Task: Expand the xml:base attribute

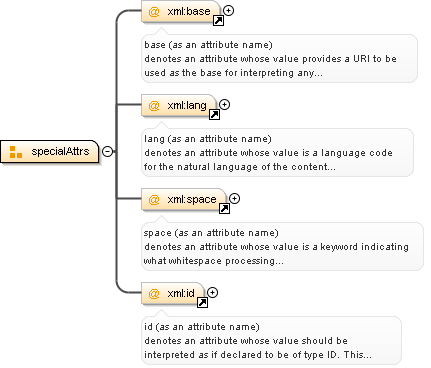Action: click(228, 11)
